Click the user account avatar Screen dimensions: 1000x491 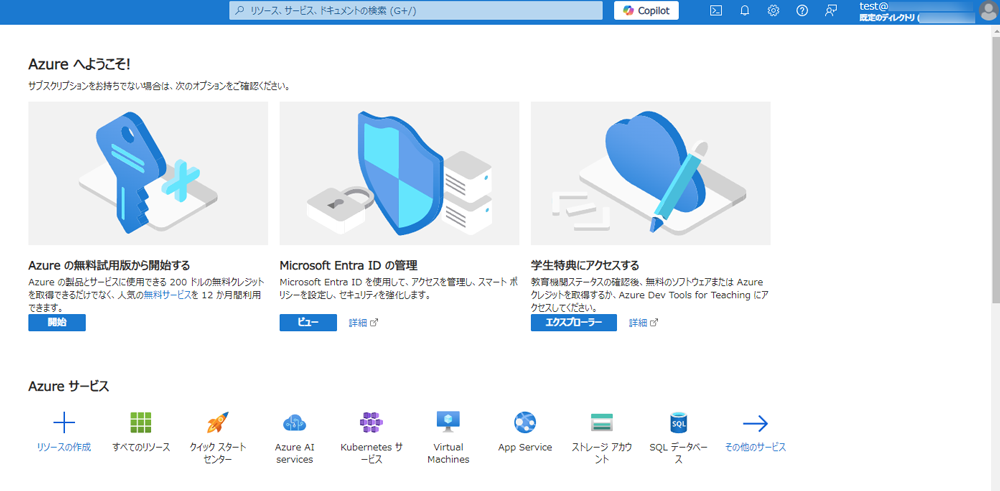tap(988, 11)
